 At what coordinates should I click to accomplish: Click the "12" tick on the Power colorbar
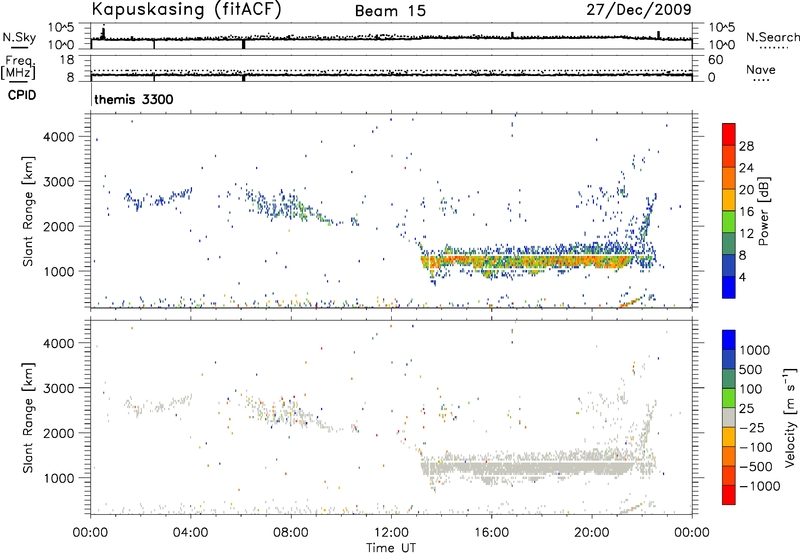(x=746, y=233)
